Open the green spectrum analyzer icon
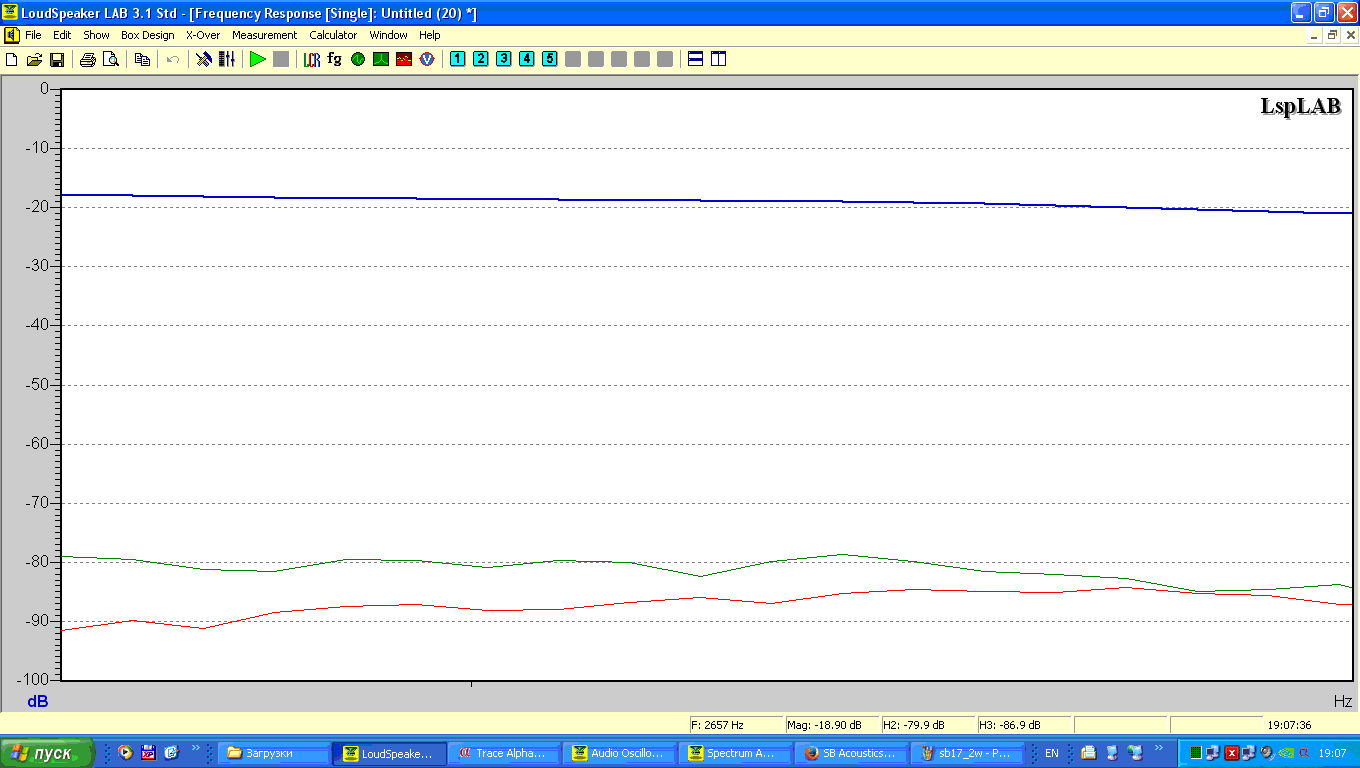 coord(381,60)
